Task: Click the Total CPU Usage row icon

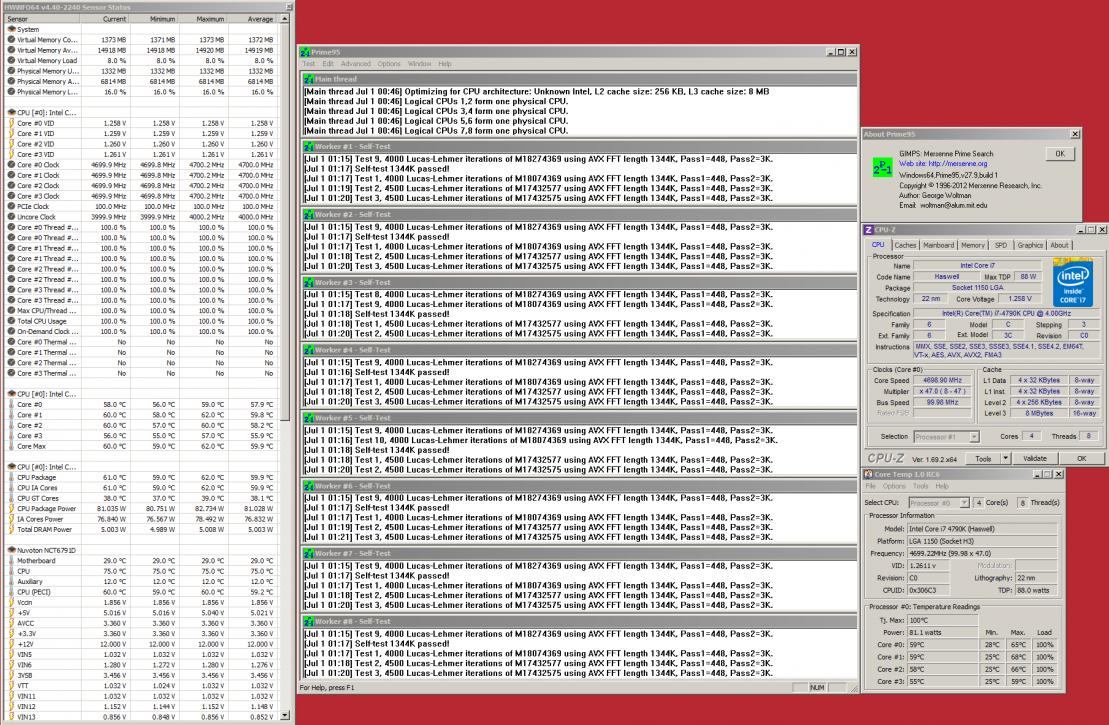Action: (x=11, y=321)
